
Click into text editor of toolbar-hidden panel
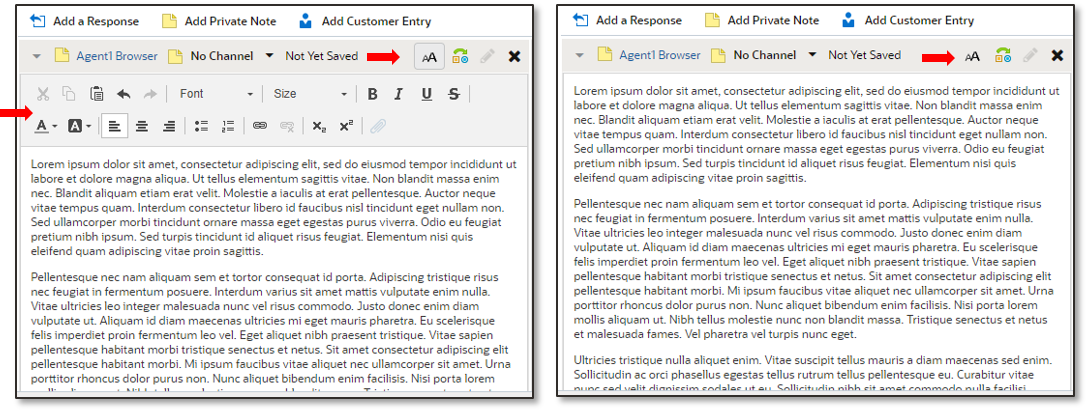click(x=817, y=232)
